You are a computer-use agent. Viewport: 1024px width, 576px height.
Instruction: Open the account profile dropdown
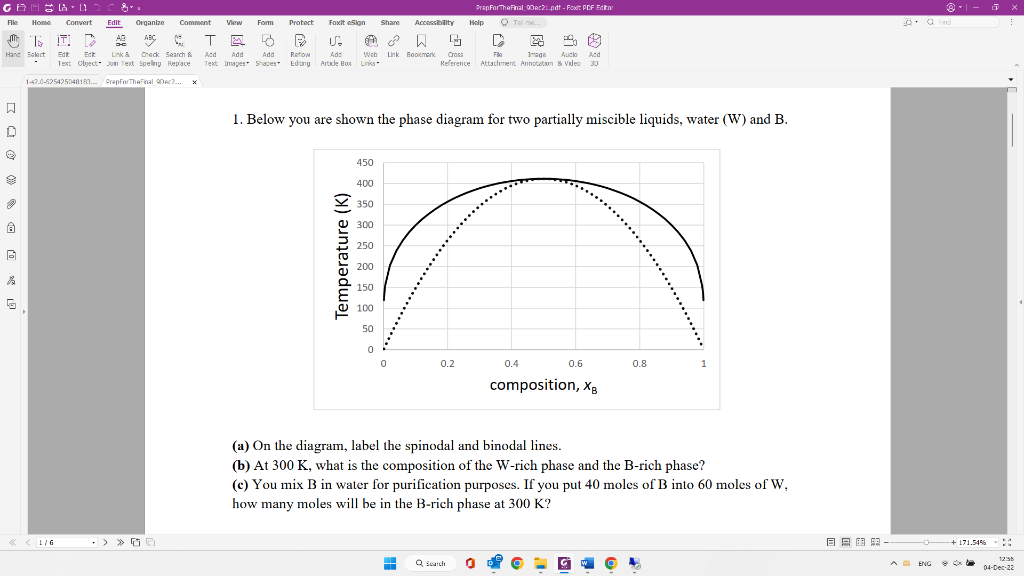[954, 7]
